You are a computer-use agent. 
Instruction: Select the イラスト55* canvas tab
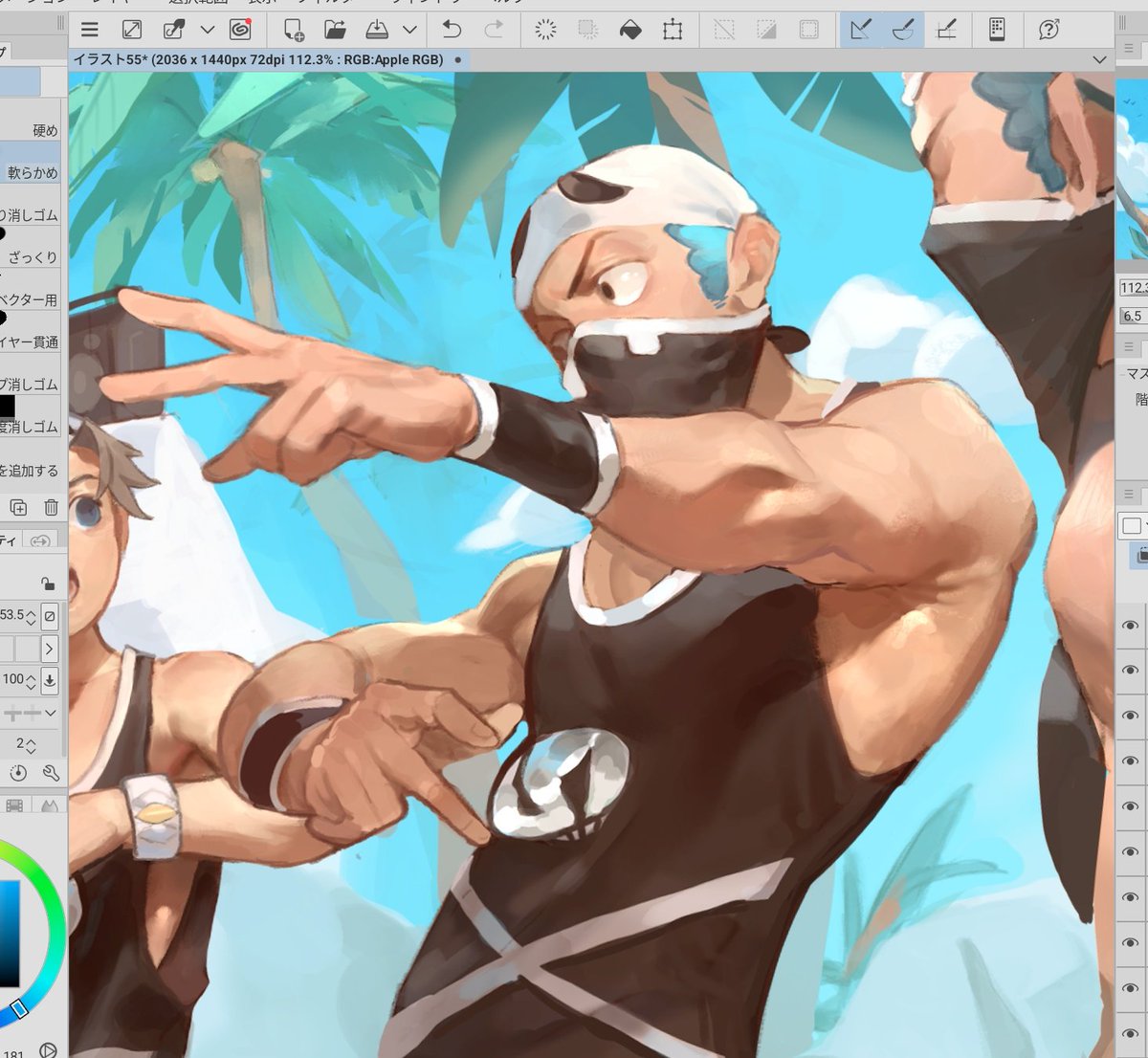click(267, 59)
